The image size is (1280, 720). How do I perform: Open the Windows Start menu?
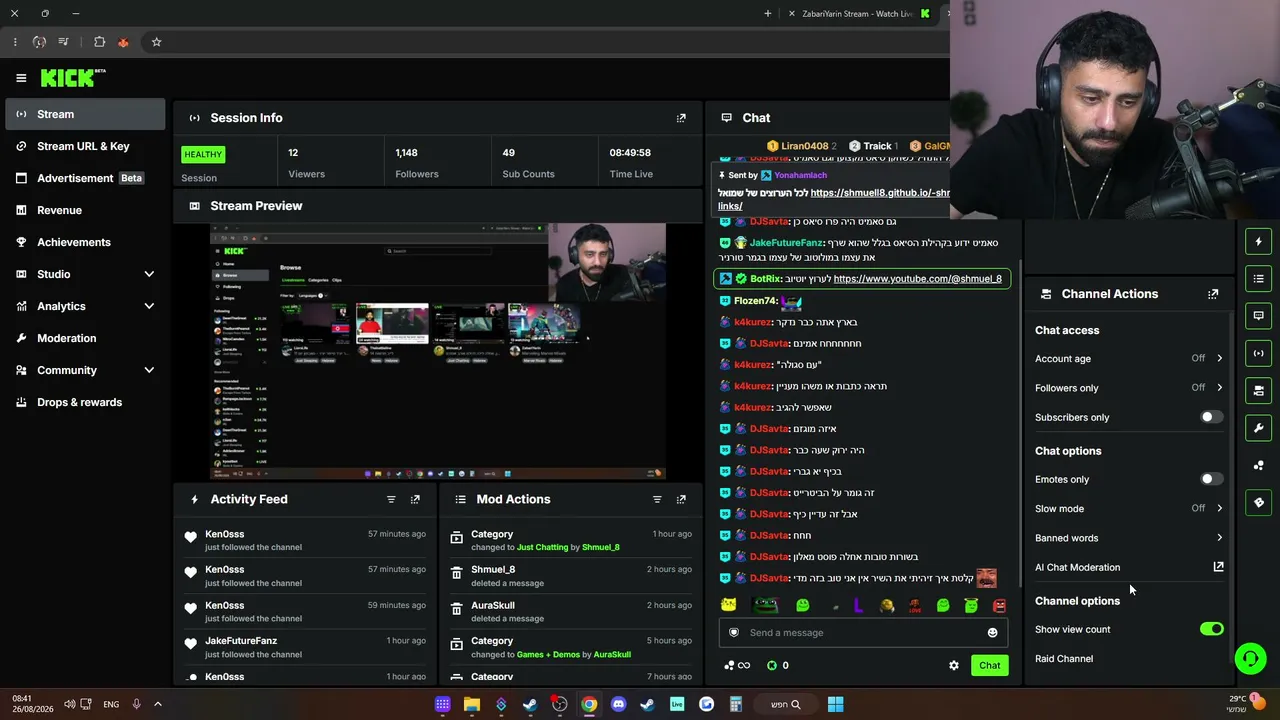tap(835, 704)
